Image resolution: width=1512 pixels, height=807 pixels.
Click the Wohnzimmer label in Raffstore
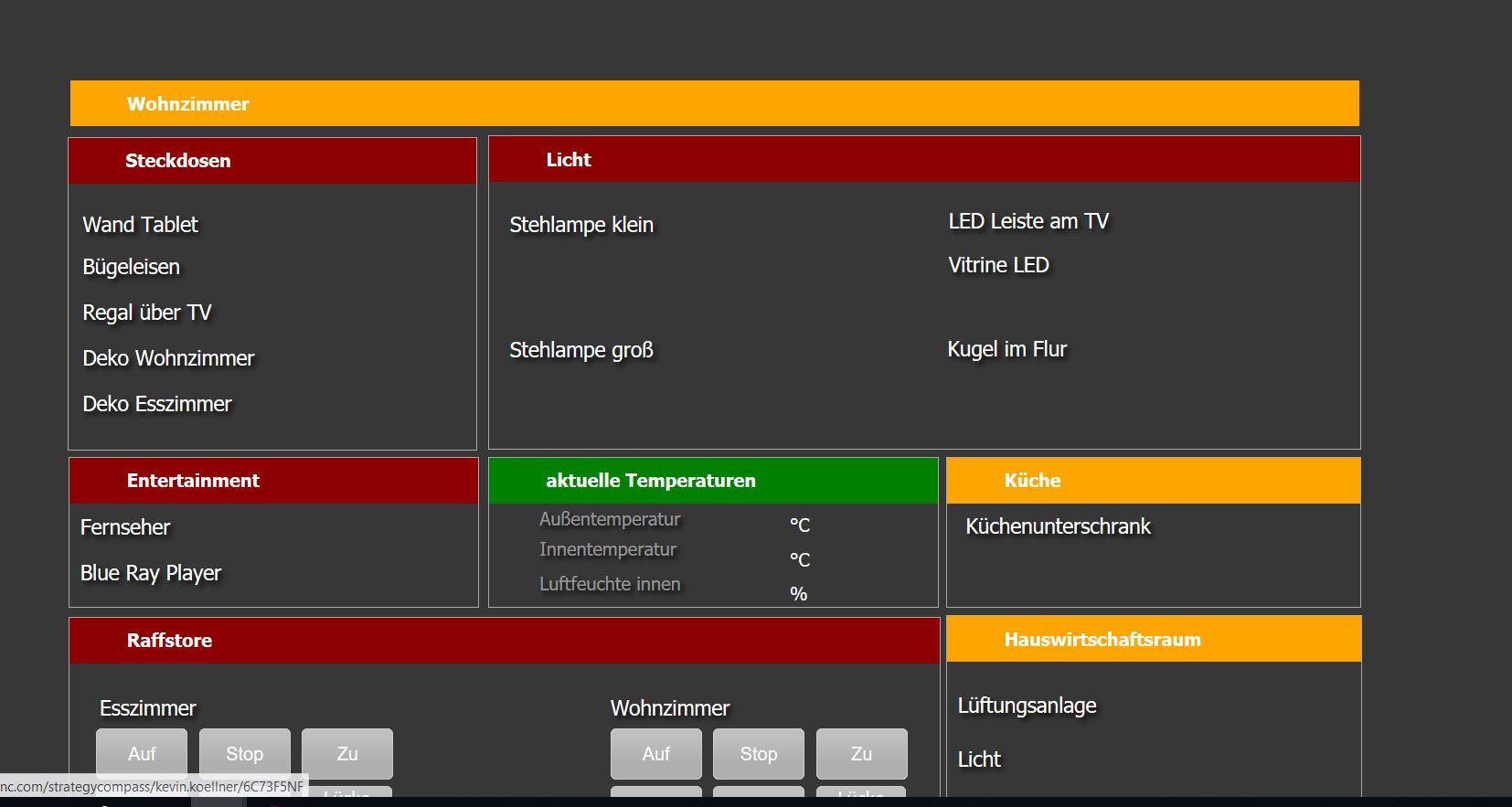(670, 708)
